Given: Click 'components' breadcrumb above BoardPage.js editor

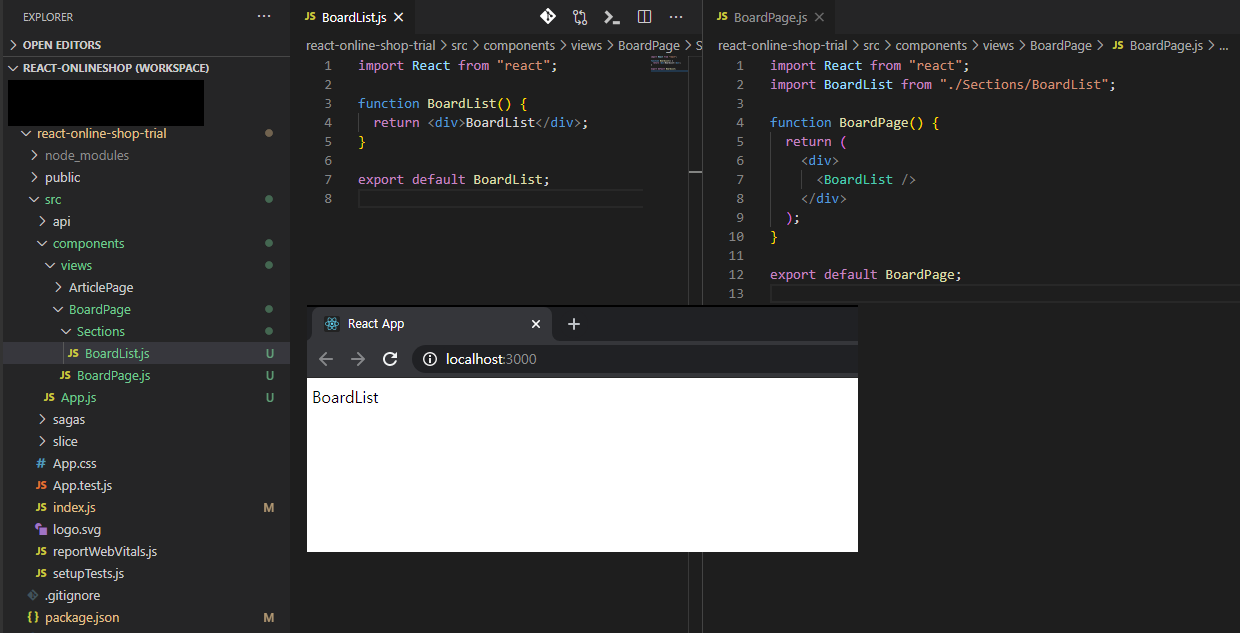Looking at the screenshot, I should pyautogui.click(x=931, y=45).
